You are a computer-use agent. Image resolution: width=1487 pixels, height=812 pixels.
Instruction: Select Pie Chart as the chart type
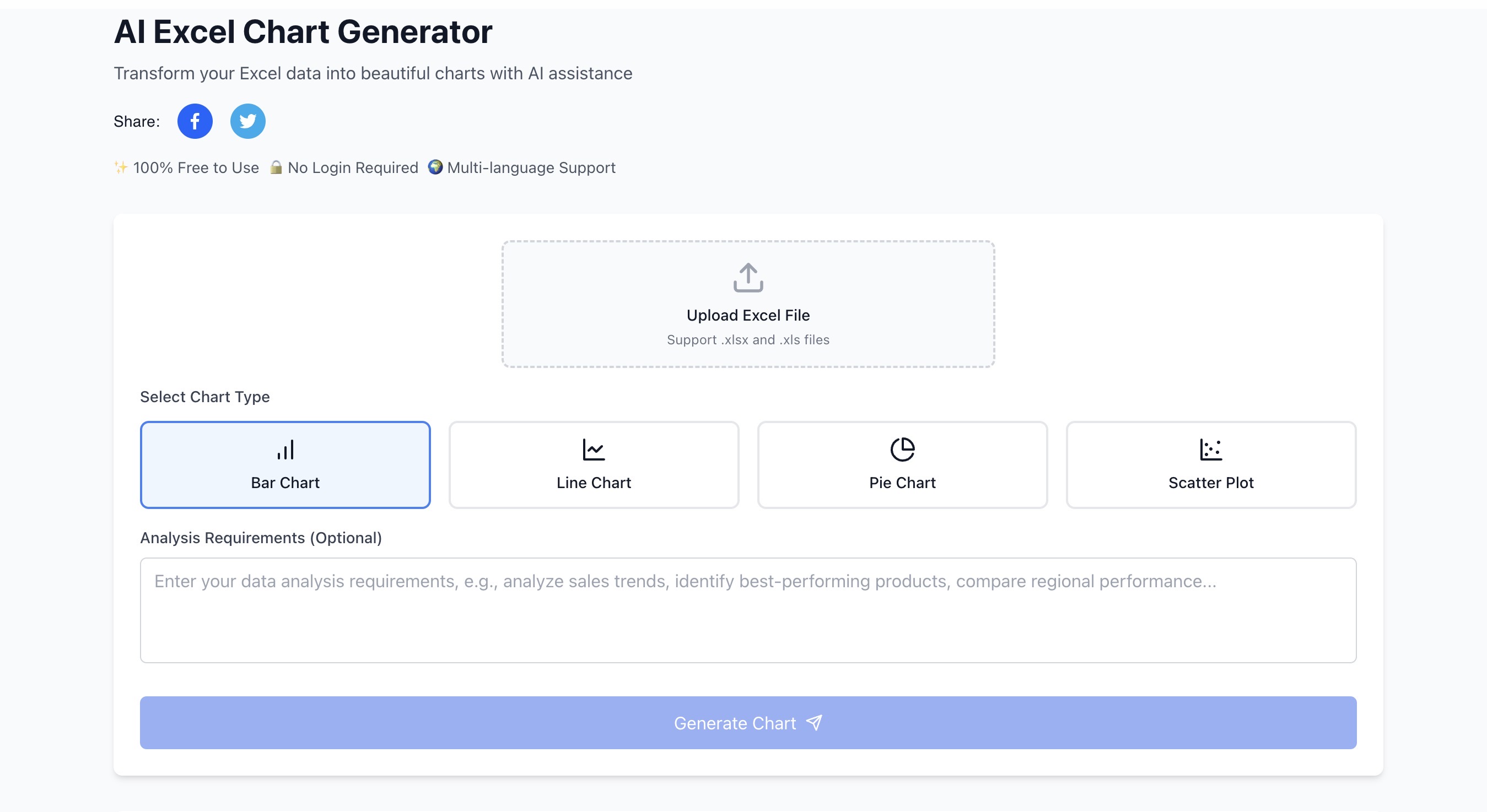902,464
